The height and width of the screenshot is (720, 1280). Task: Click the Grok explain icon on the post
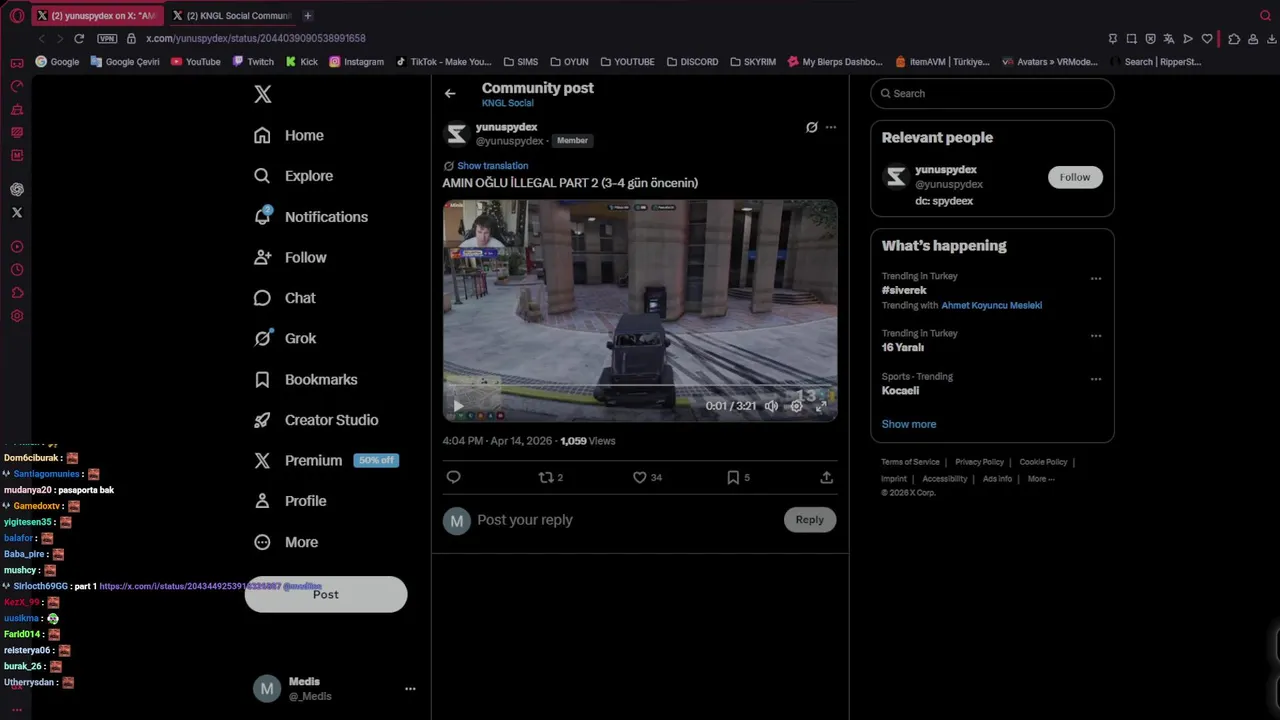(812, 127)
